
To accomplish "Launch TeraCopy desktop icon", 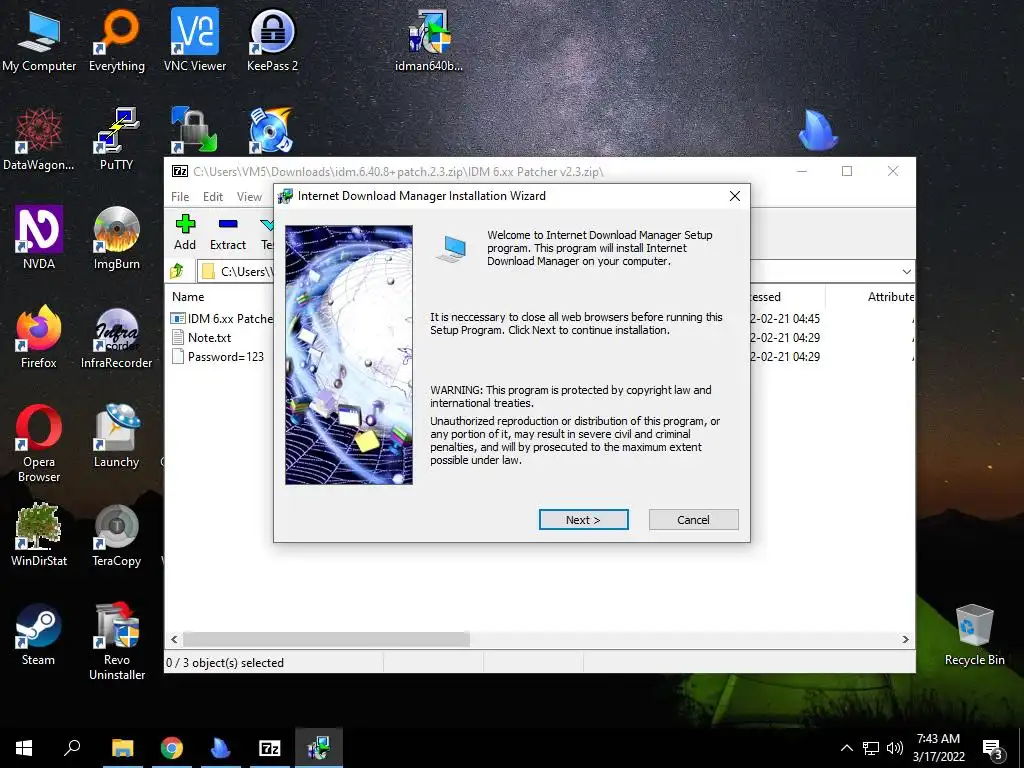I will click(117, 535).
